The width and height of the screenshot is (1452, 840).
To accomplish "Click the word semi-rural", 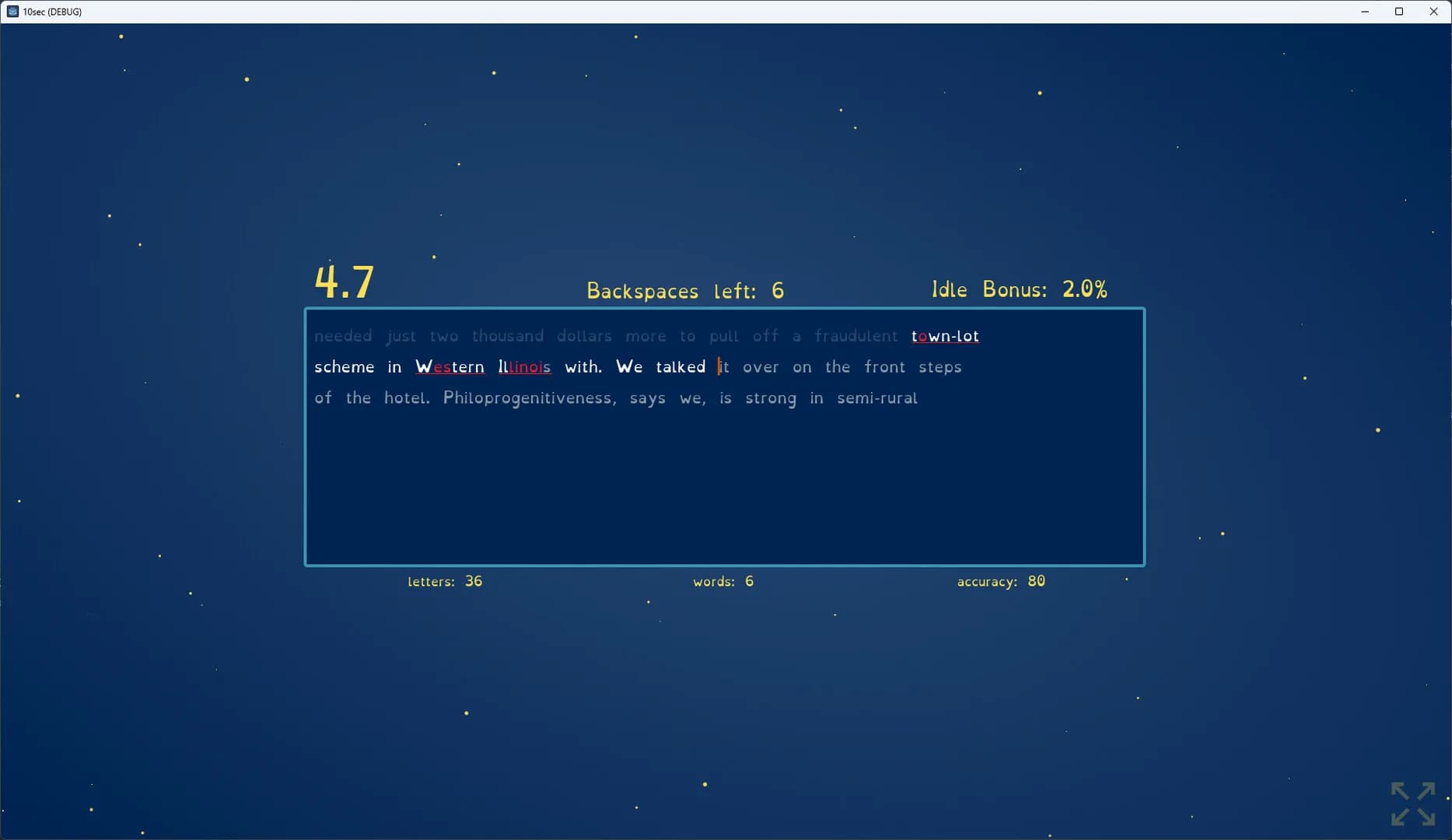I will point(877,398).
